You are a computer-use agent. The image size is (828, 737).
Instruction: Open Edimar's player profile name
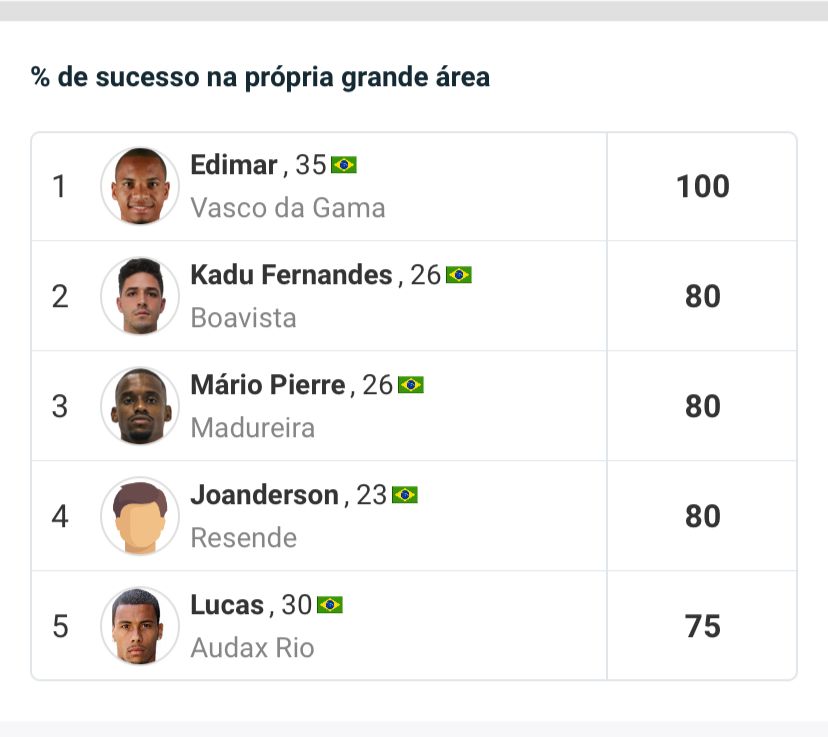coord(233,165)
